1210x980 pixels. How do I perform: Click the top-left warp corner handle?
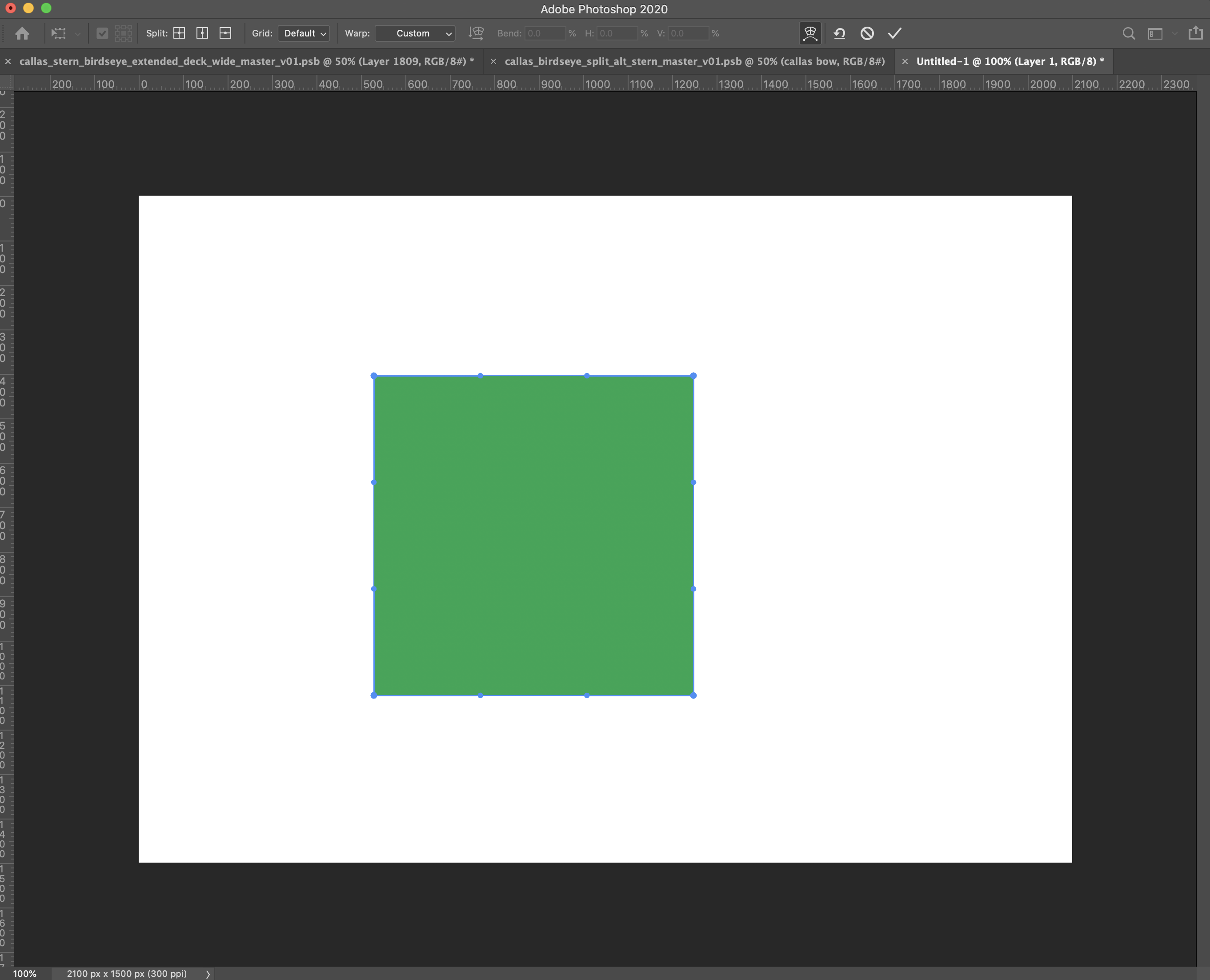pos(373,375)
